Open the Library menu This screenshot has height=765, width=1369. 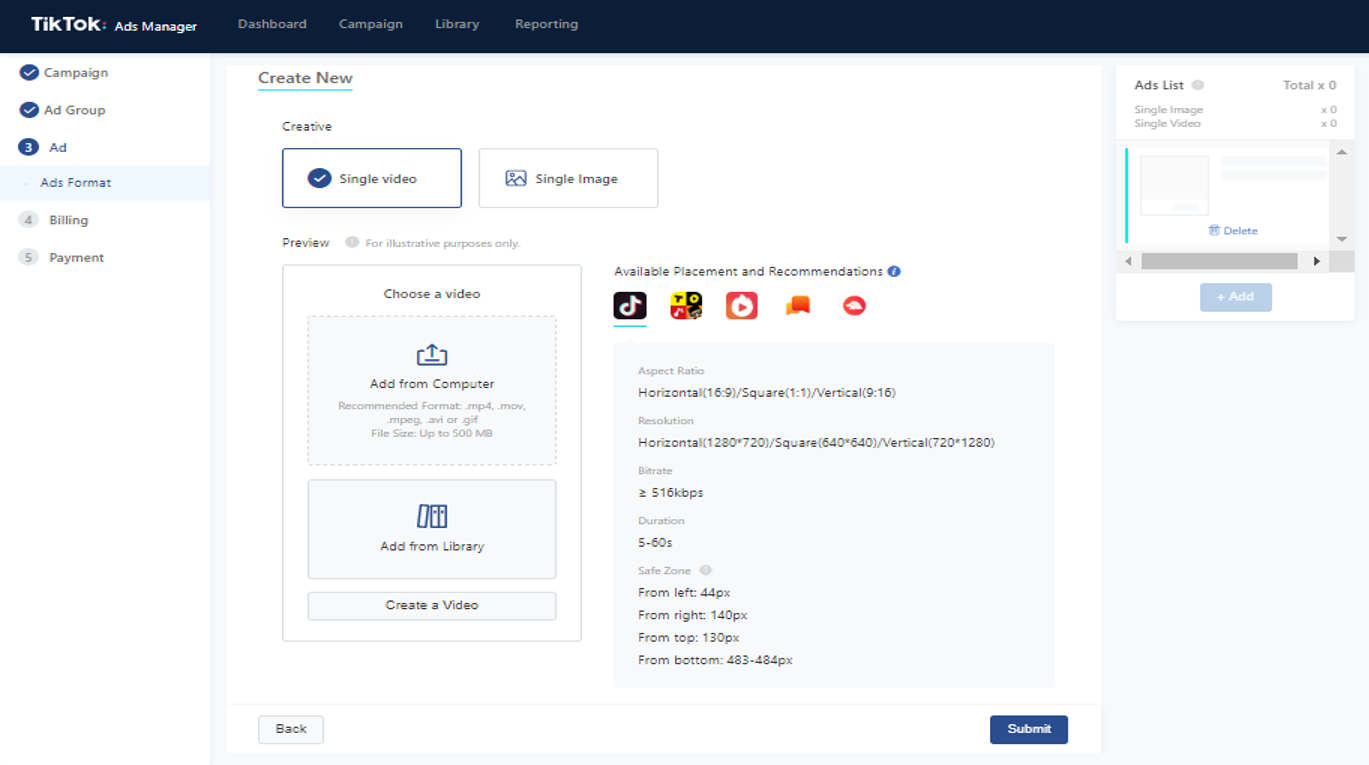[457, 24]
